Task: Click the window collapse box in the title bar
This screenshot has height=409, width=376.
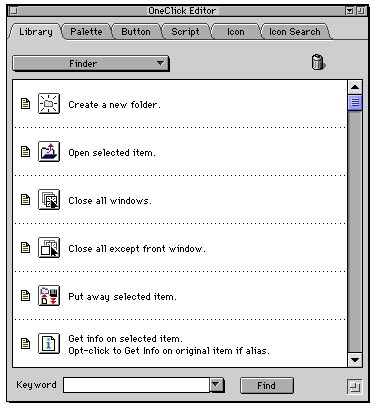Action: [349, 11]
